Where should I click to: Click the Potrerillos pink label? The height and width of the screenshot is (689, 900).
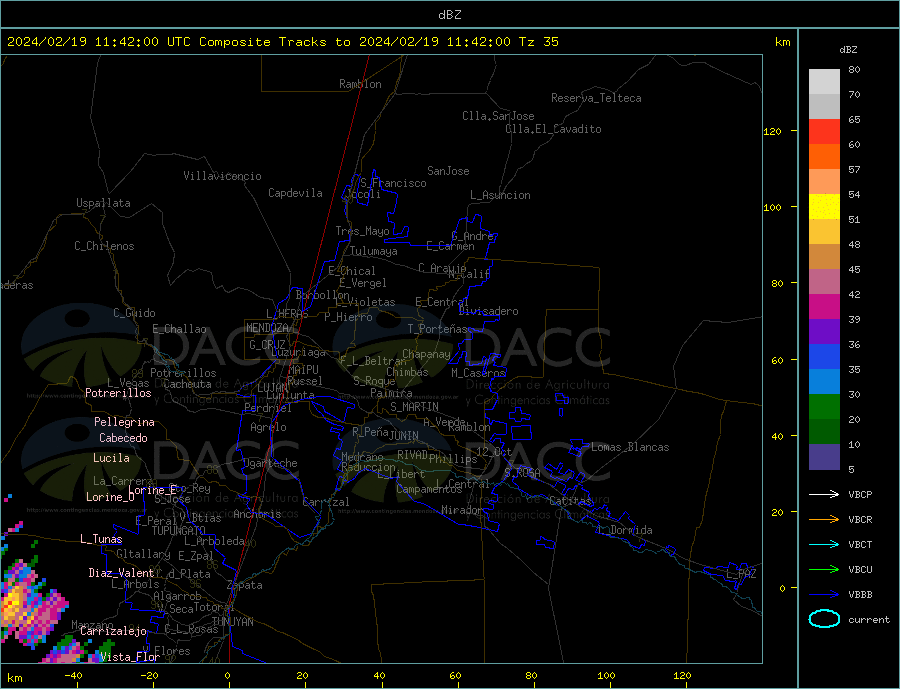pos(118,393)
